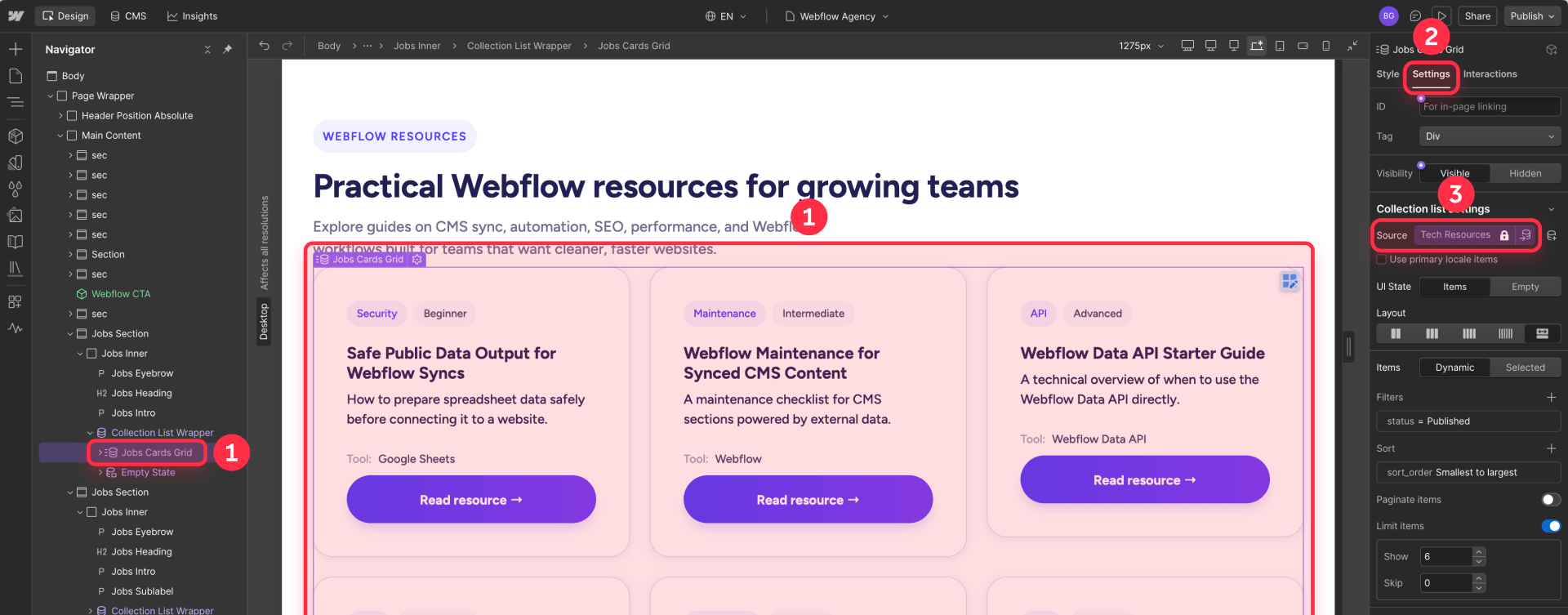Open the Publish dropdown

(1532, 16)
